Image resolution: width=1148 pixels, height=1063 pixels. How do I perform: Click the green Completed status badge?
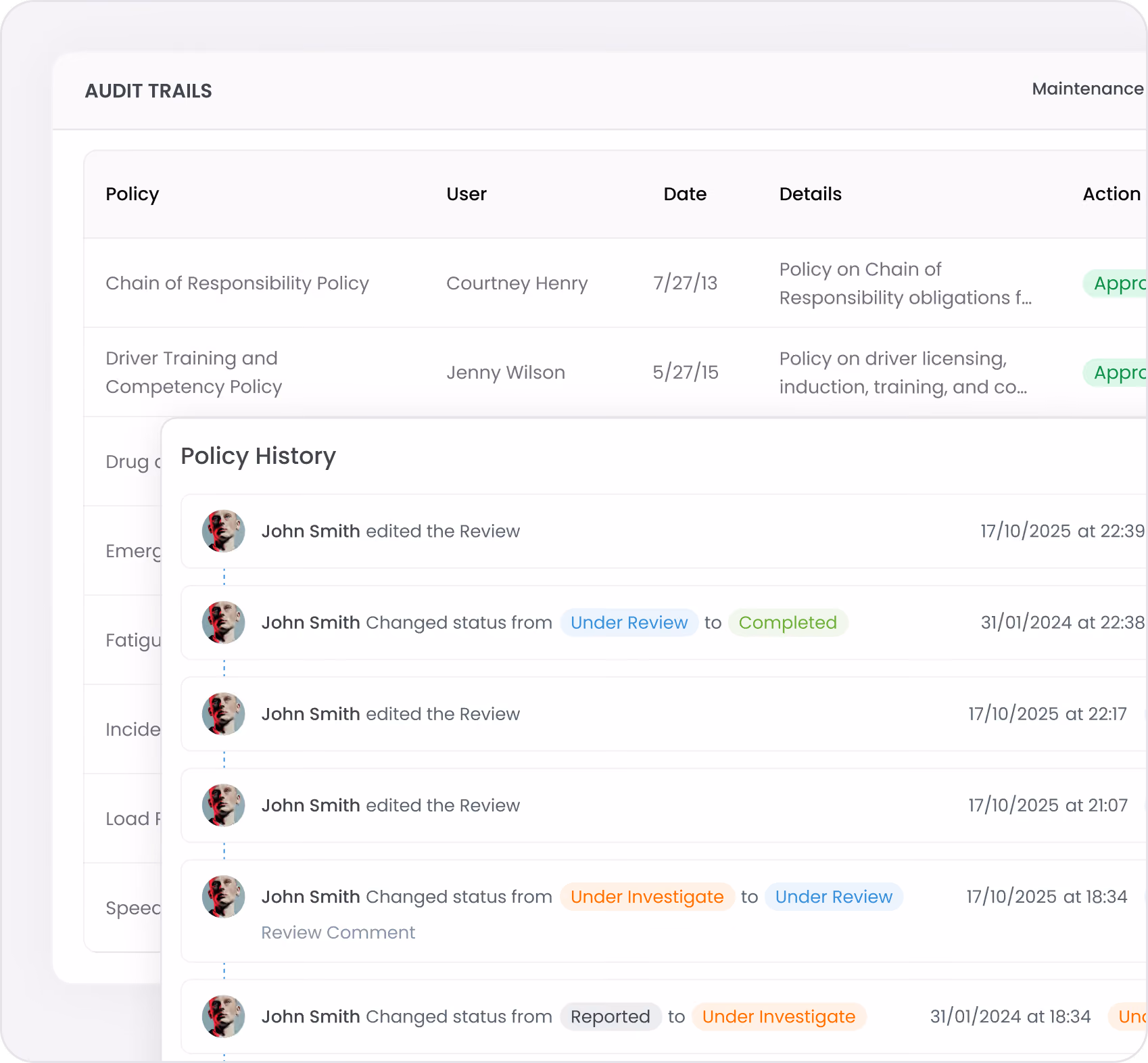(788, 622)
